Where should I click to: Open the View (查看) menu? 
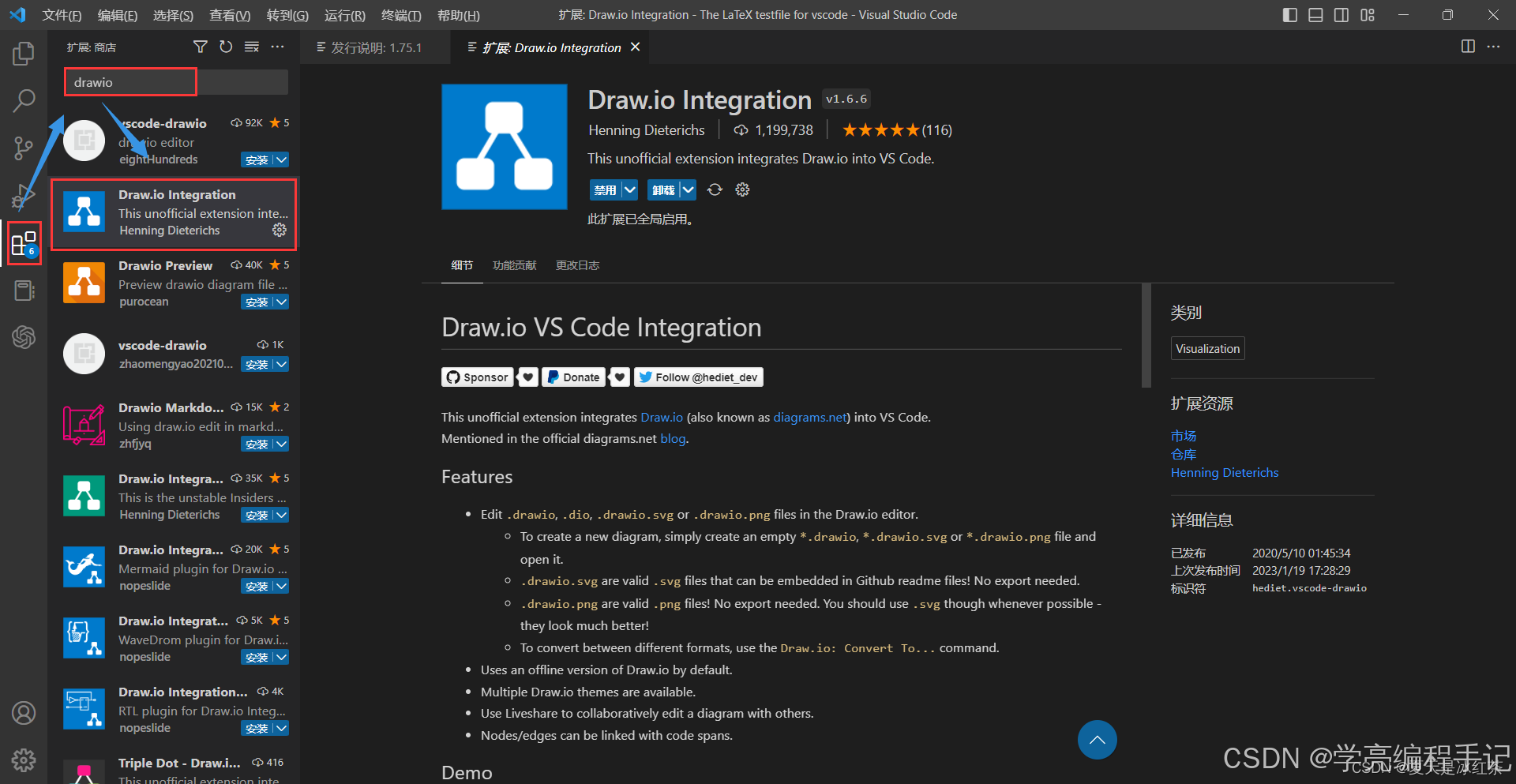[230, 15]
